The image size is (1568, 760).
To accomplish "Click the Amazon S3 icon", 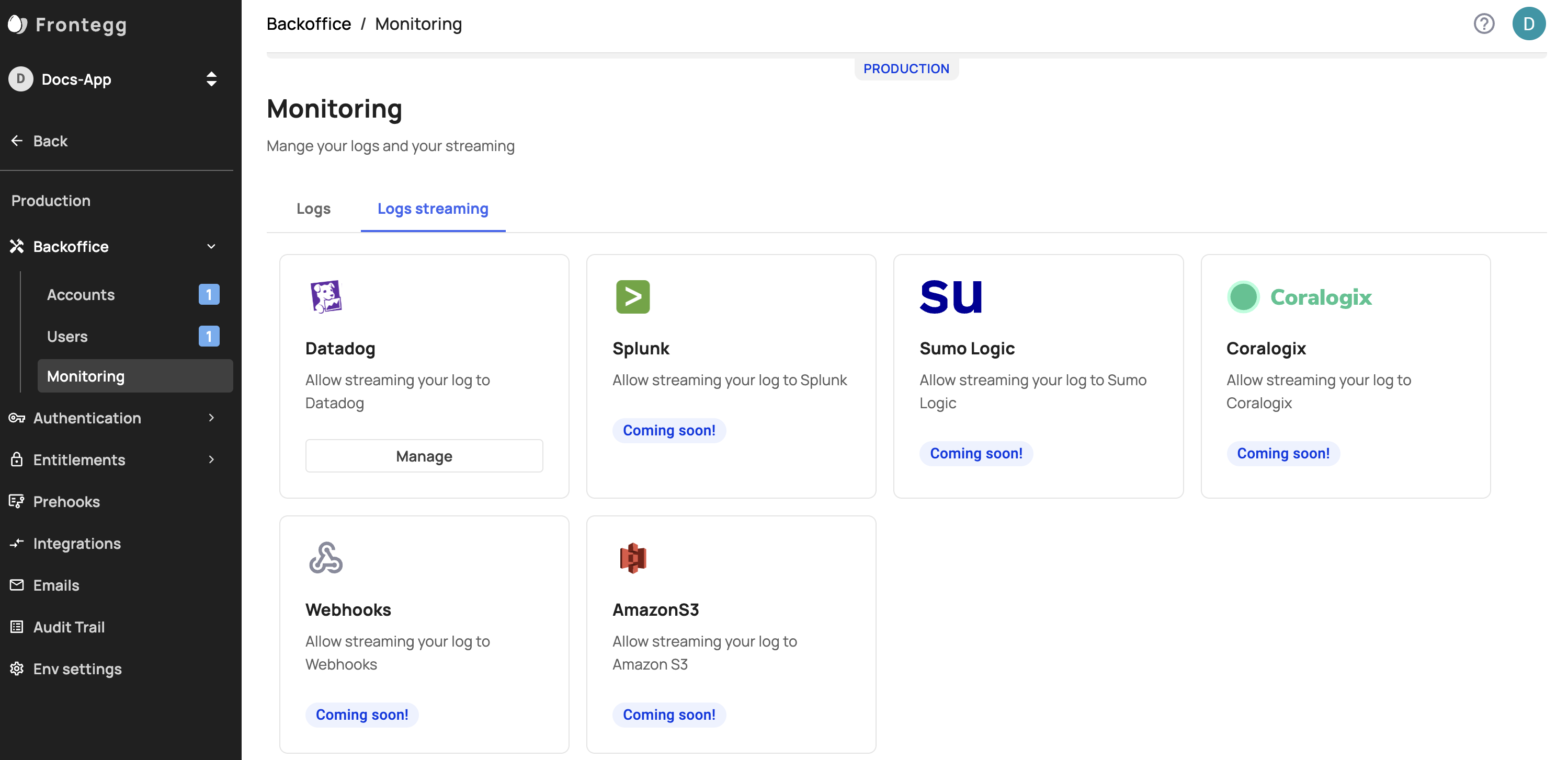I will click(x=632, y=557).
